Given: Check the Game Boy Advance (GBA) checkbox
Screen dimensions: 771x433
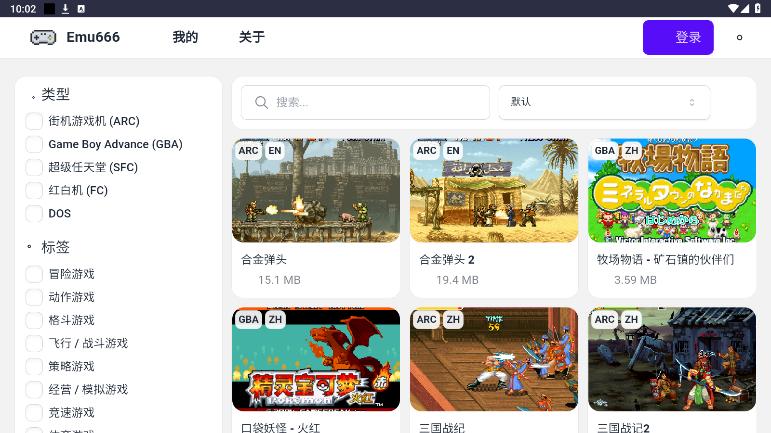Looking at the screenshot, I should 34,144.
